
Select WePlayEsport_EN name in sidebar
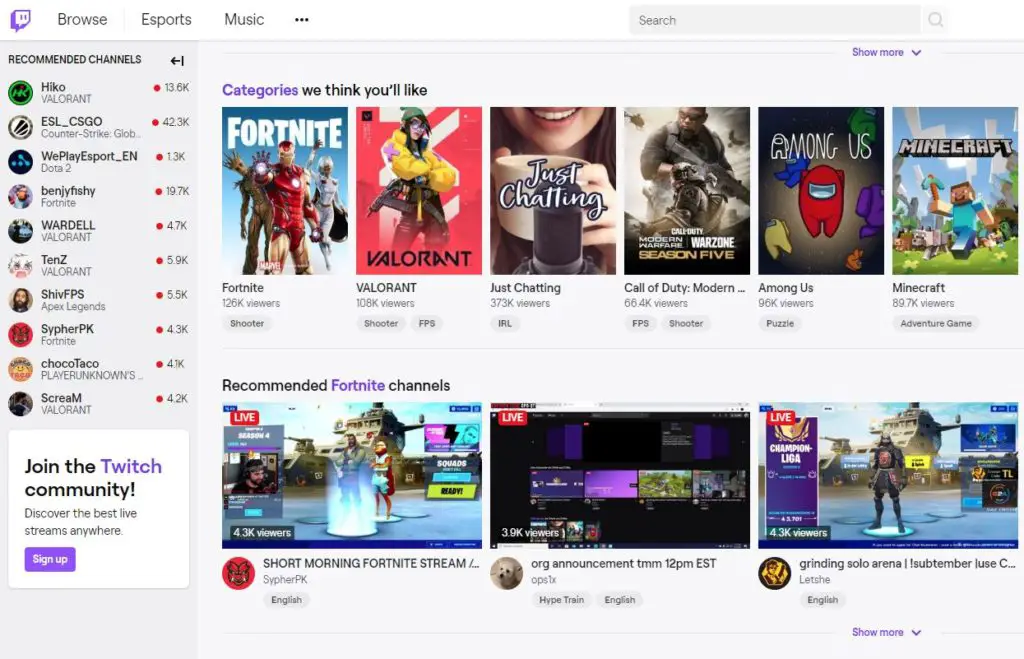click(x=89, y=156)
